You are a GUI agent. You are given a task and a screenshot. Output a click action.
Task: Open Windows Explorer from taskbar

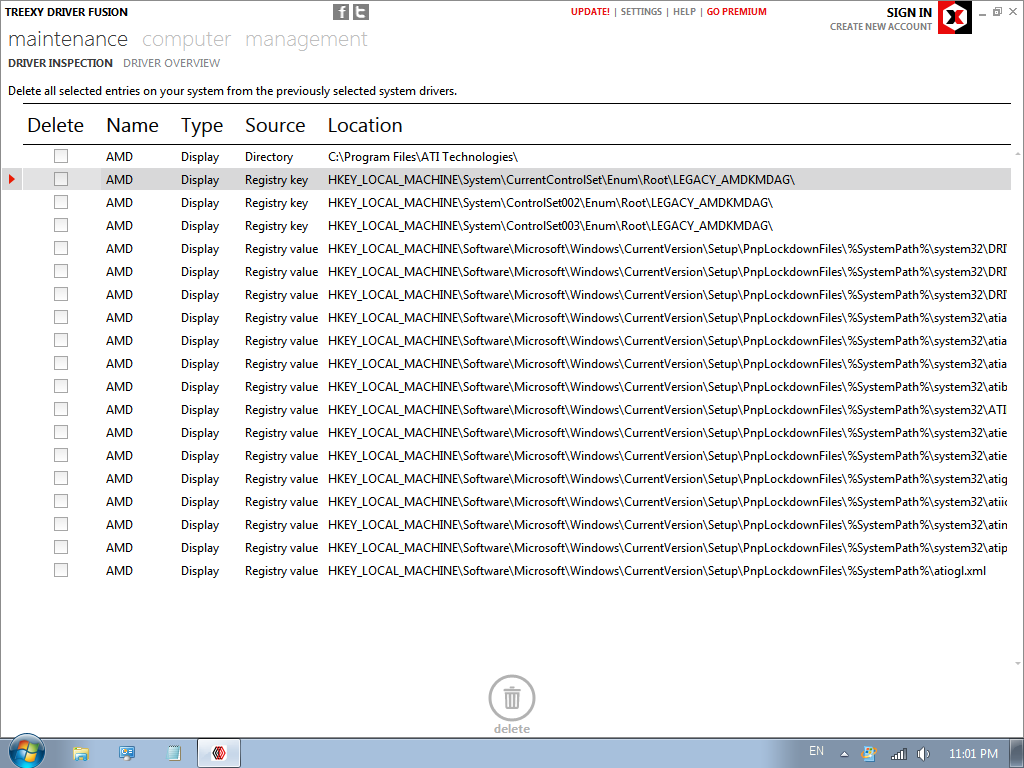point(80,754)
